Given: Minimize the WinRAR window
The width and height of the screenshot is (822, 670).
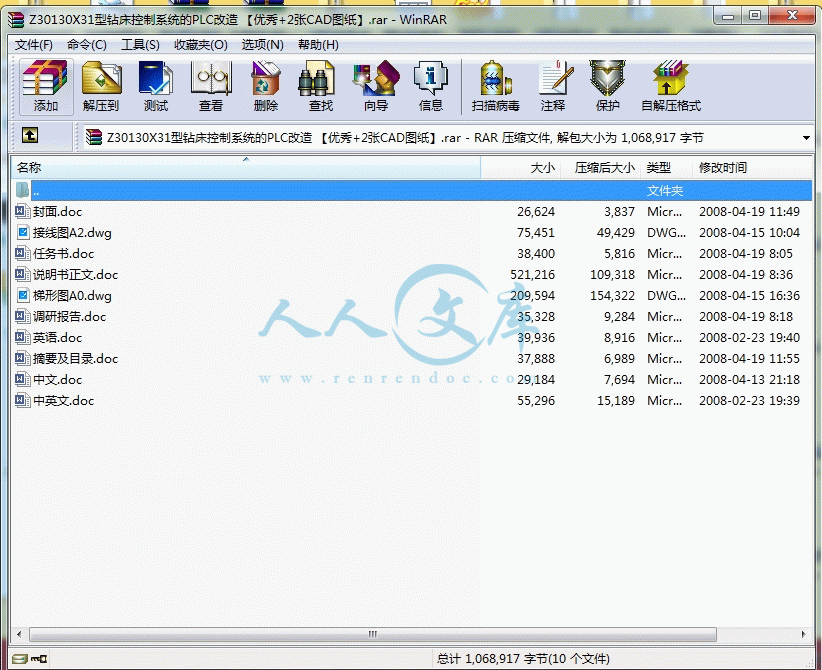Looking at the screenshot, I should [728, 16].
